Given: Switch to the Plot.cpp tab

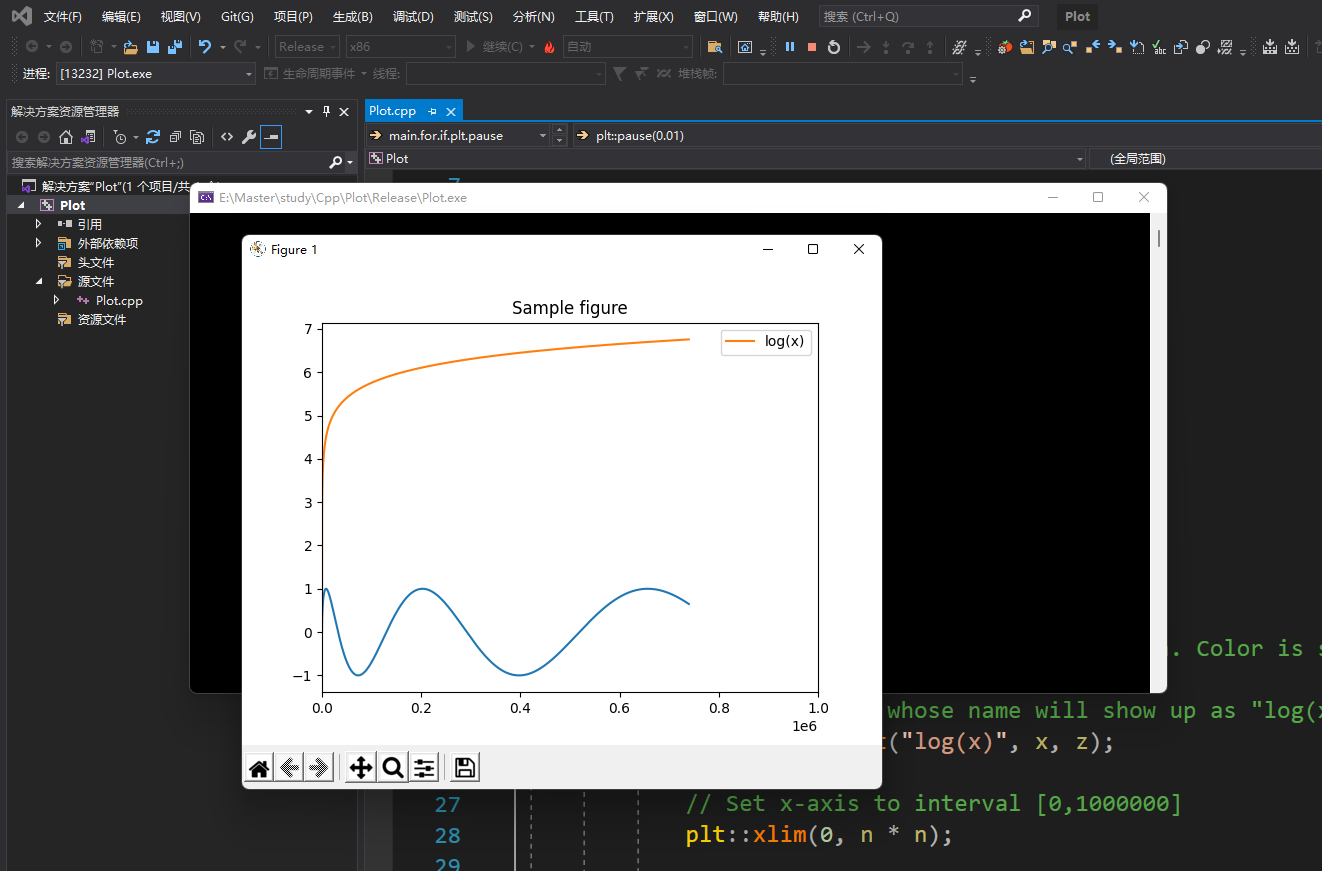Looking at the screenshot, I should point(390,110).
